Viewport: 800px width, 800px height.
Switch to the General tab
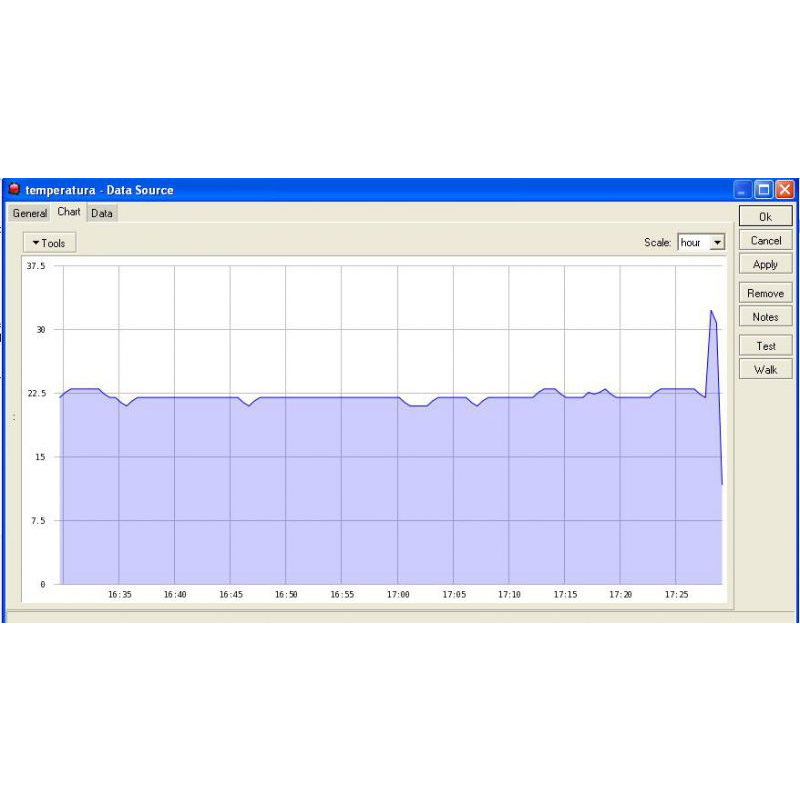click(30, 213)
